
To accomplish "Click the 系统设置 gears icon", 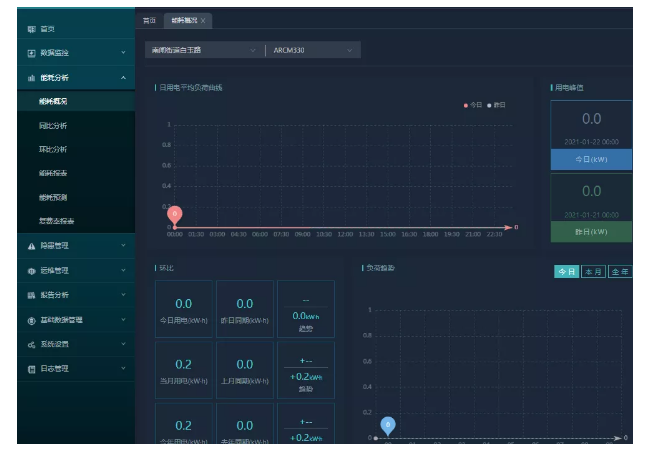I will 31,345.
